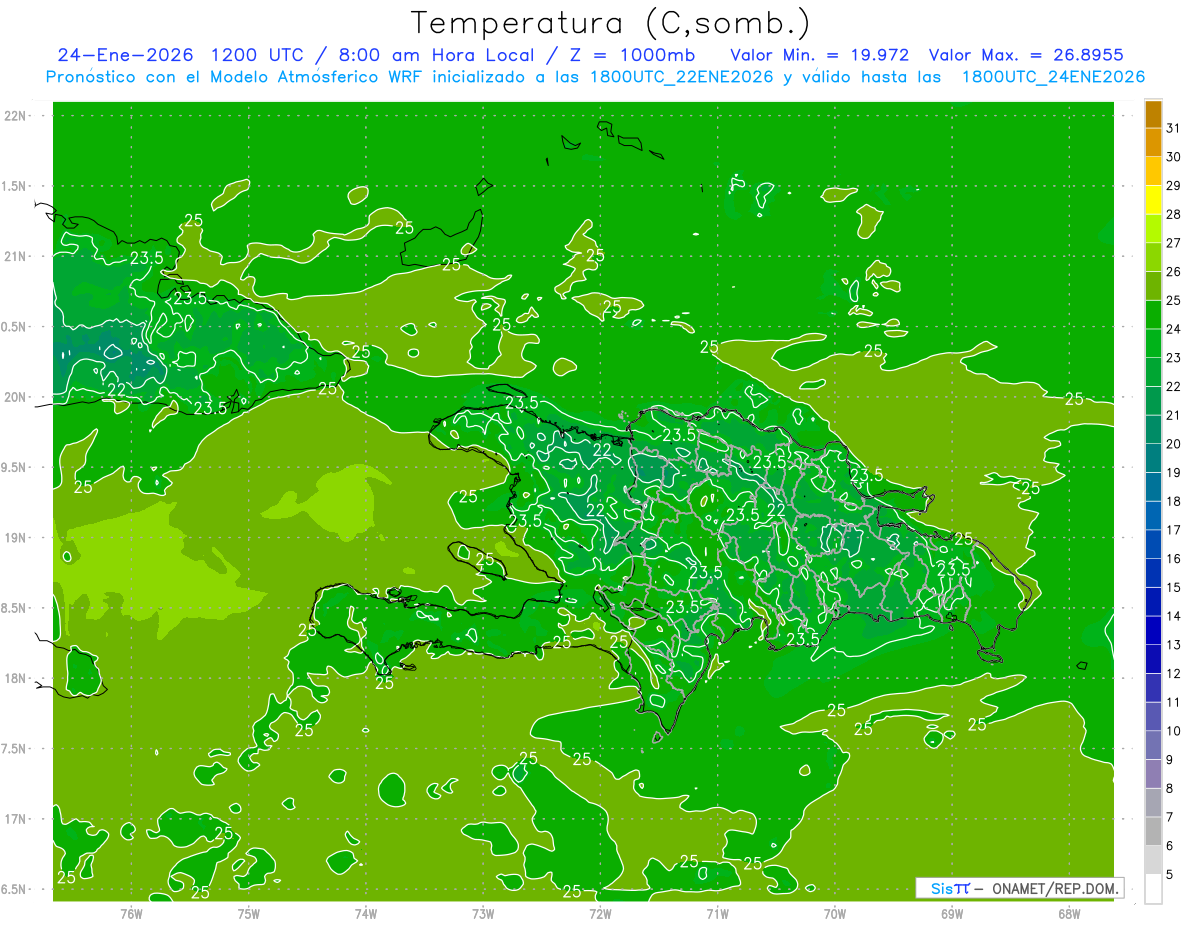Click the "13" label on the color scale

[1174, 645]
